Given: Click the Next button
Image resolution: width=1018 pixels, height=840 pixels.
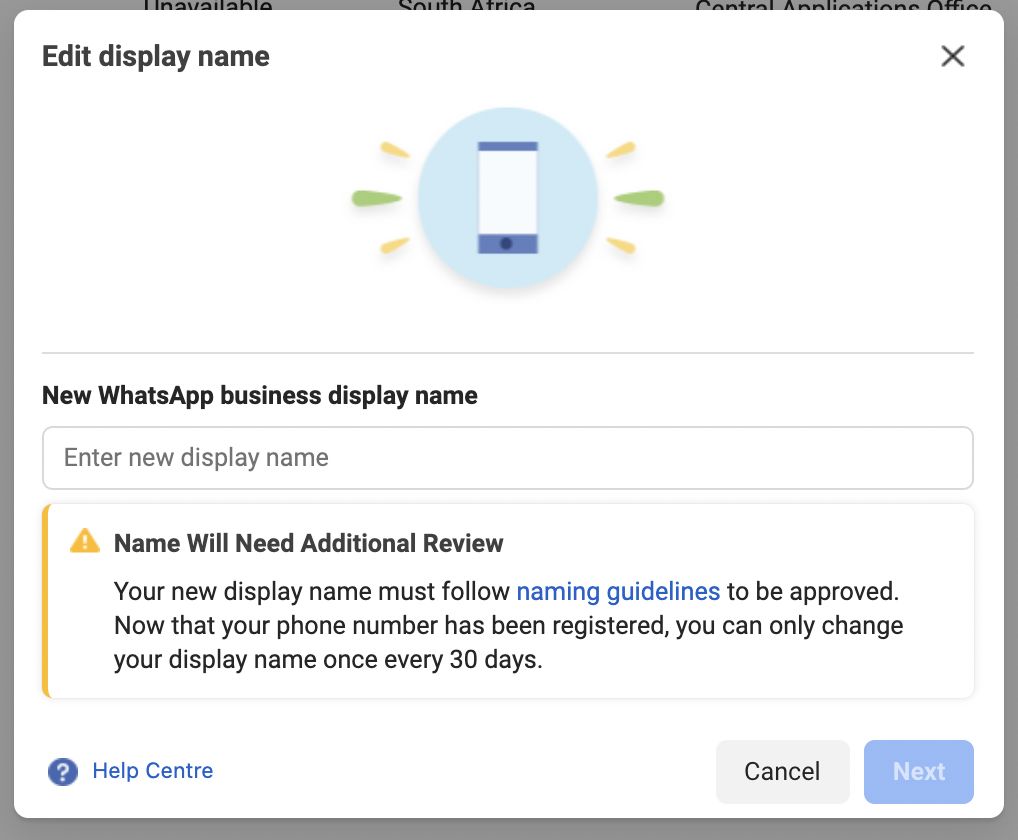Looking at the screenshot, I should point(919,771).
